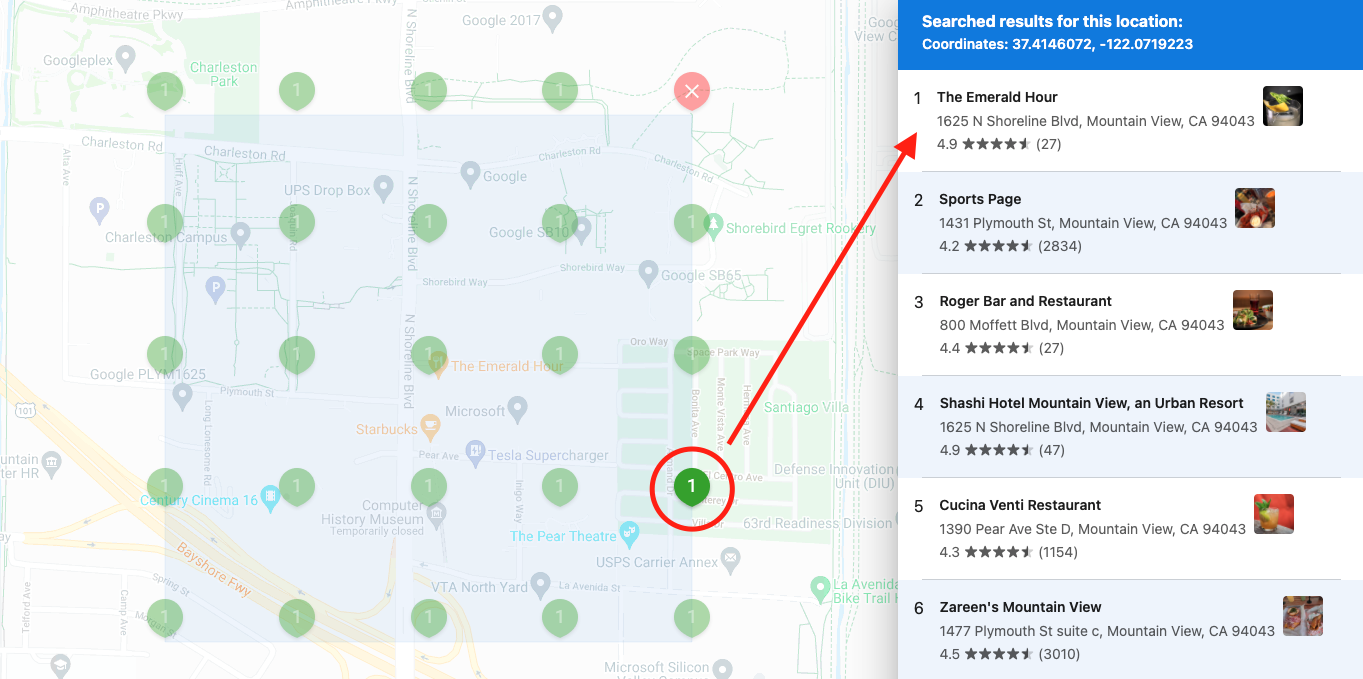Image resolution: width=1363 pixels, height=679 pixels.
Task: Click the green marker near Google PLYM1625
Action: 165,353
